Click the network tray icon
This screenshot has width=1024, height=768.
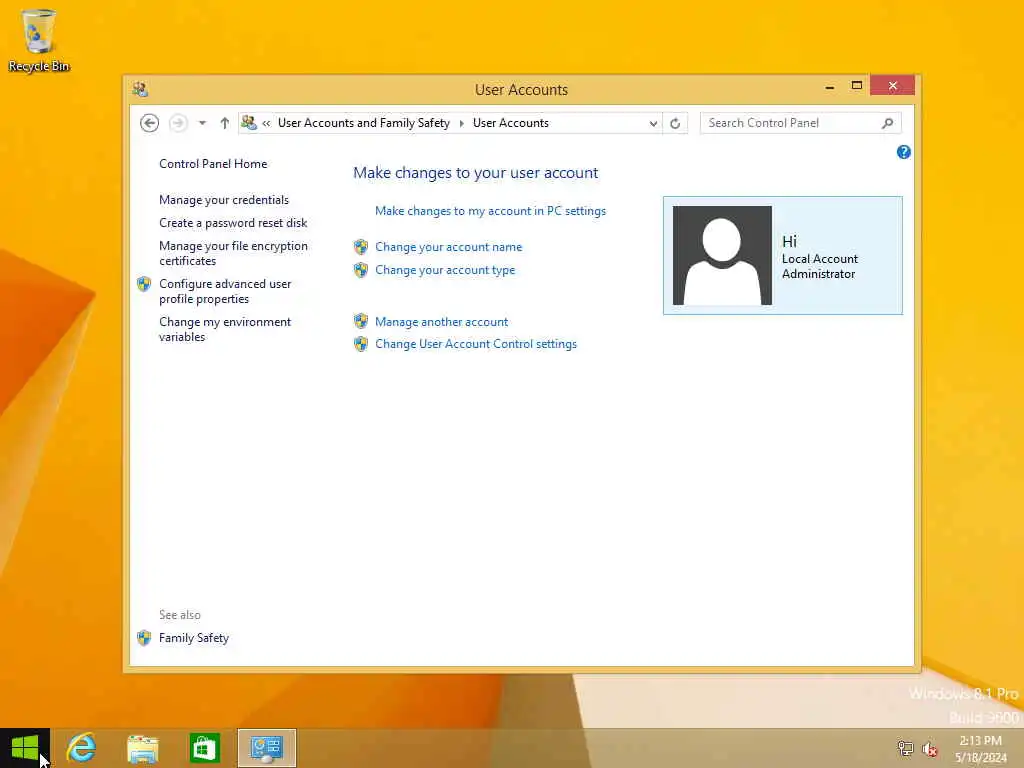(x=905, y=748)
